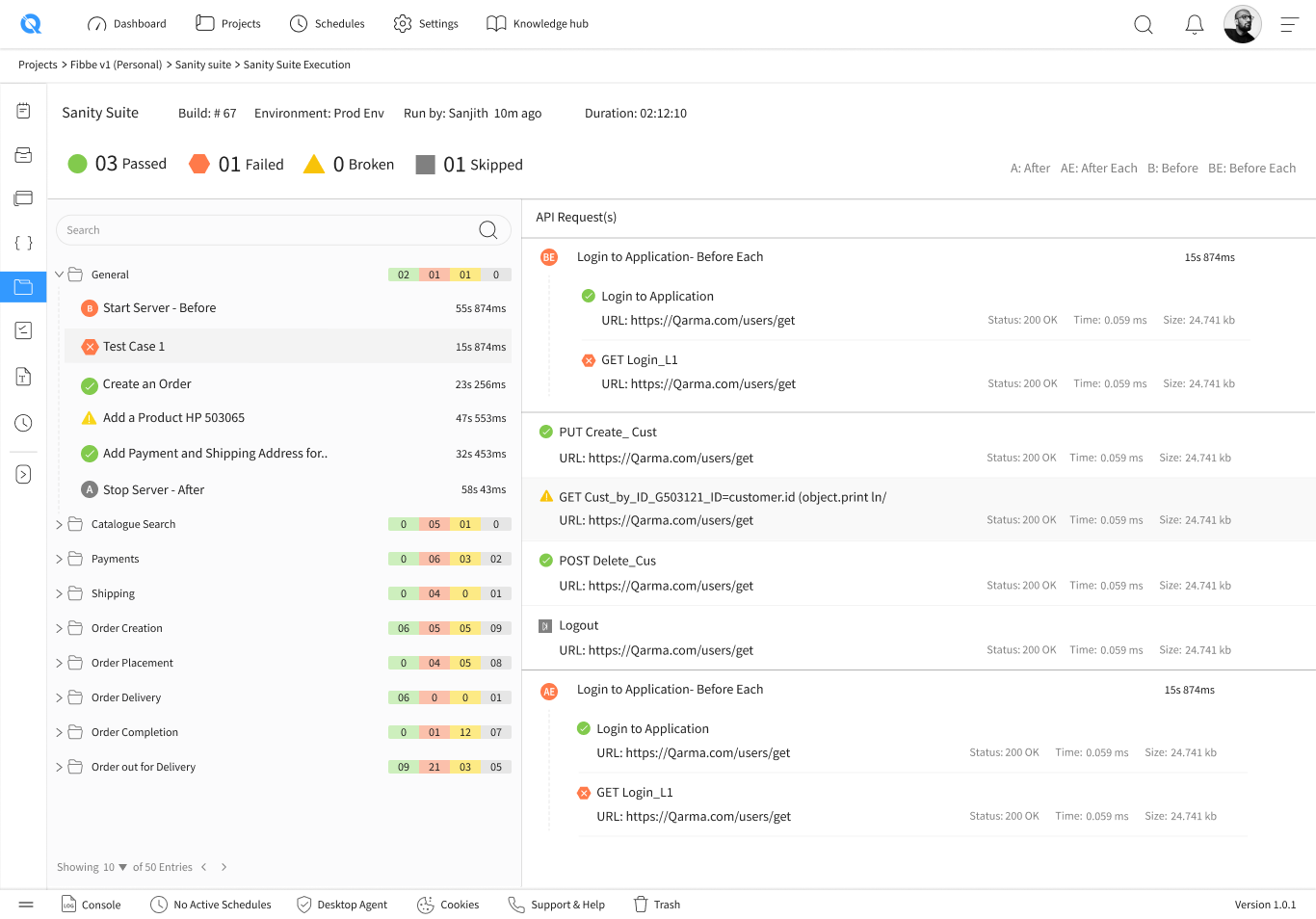Open the Projects menu
This screenshot has width=1316, height=919.
point(227,24)
